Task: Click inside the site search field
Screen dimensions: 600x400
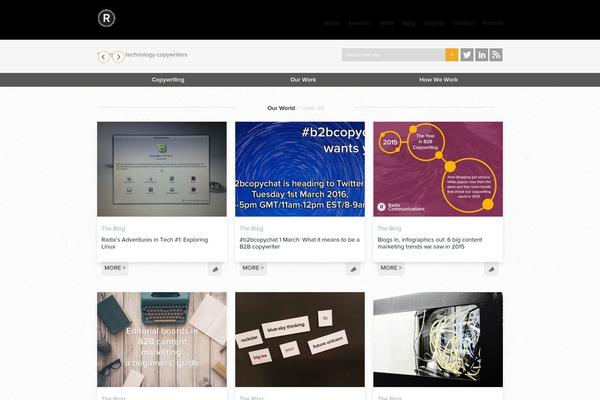Action: [394, 55]
